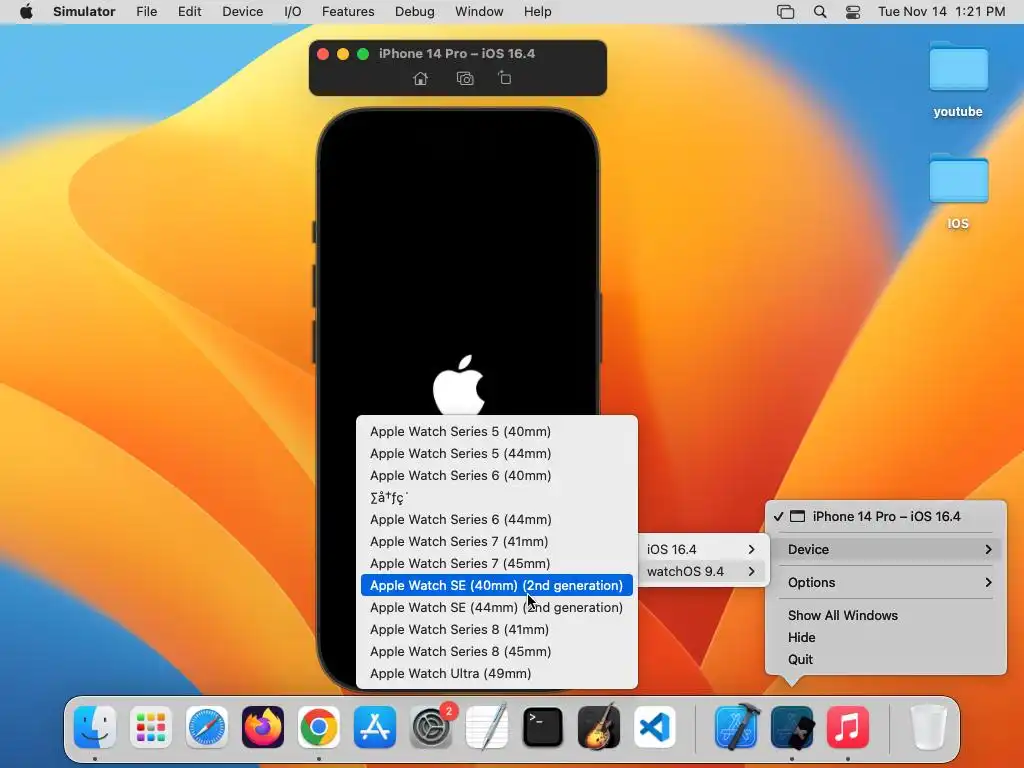Open the I/O menu
Image resolution: width=1024 pixels, height=768 pixels.
(x=293, y=12)
